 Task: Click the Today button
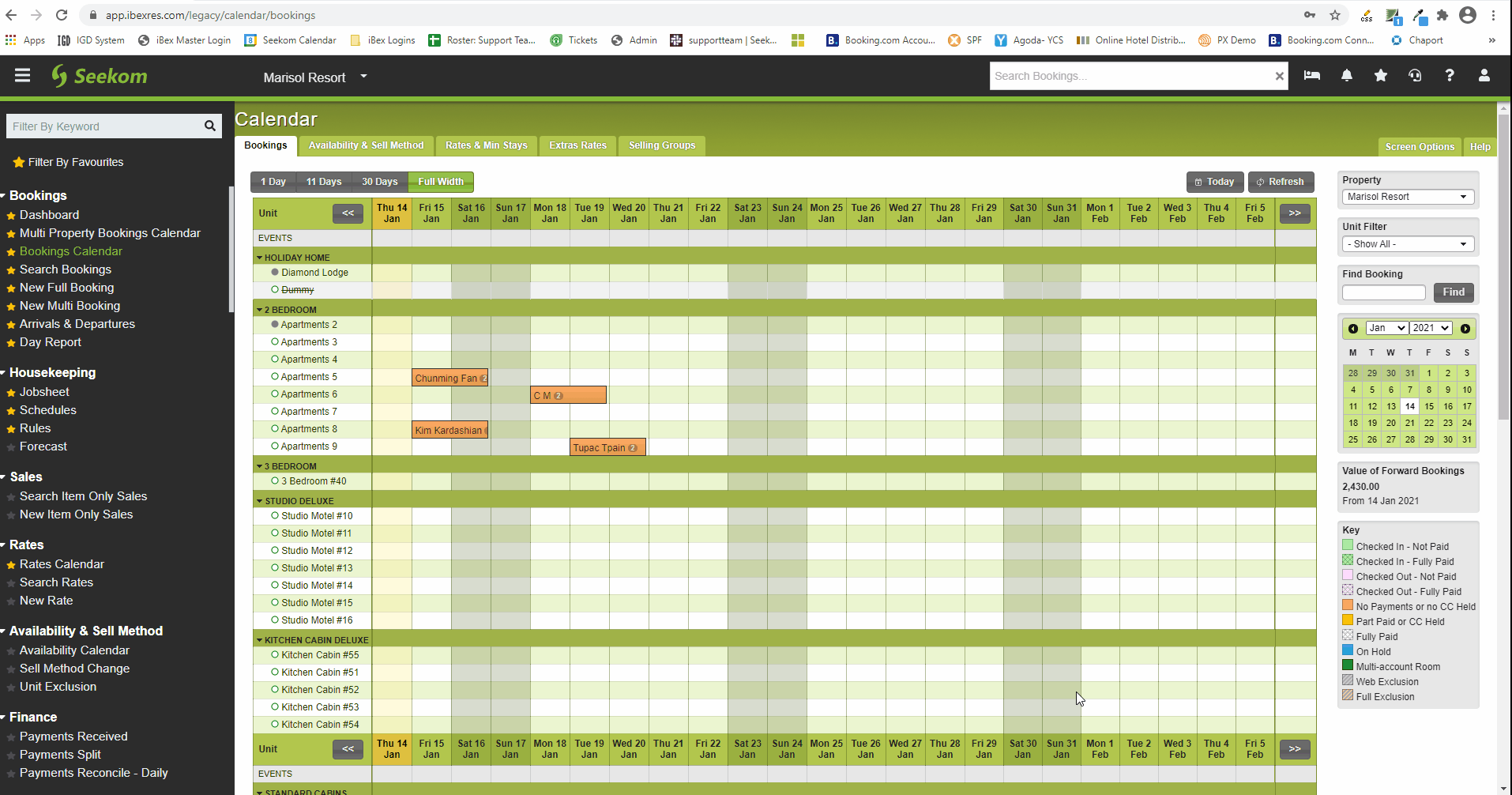pyautogui.click(x=1215, y=182)
